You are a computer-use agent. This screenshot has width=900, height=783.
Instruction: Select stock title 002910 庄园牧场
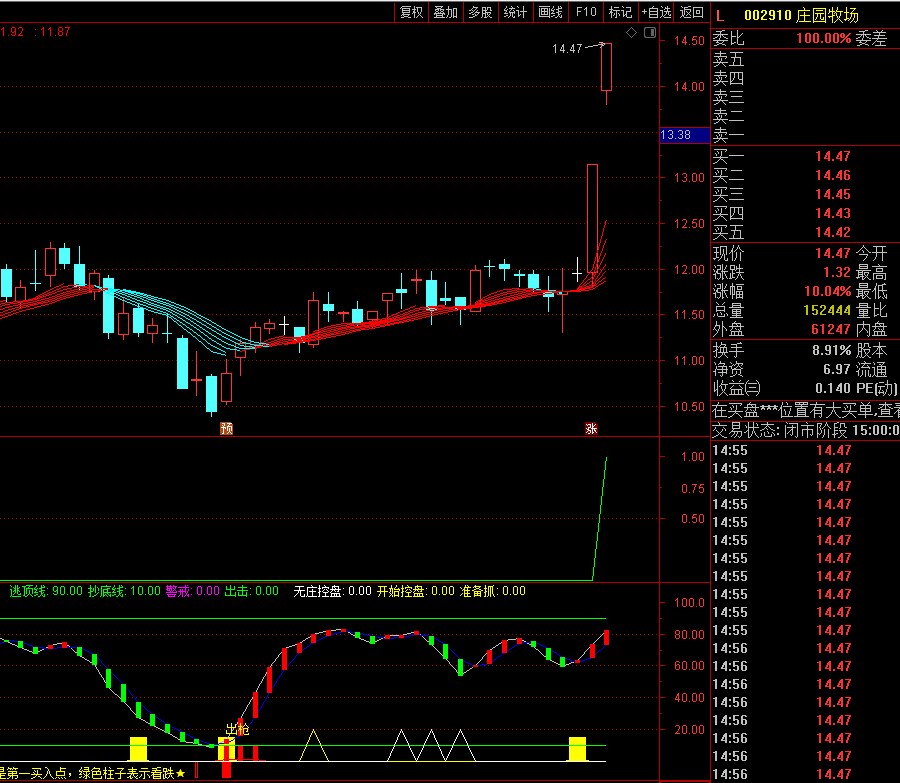(801, 15)
